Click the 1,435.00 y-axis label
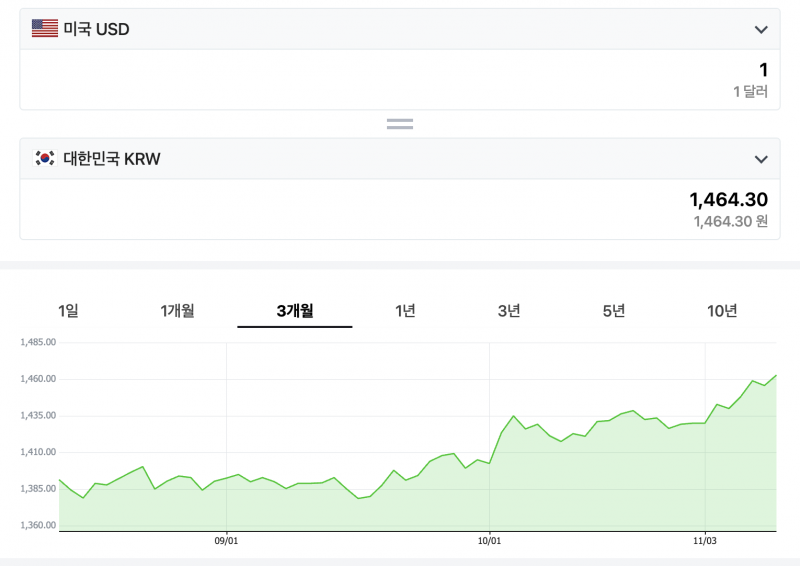Image resolution: width=800 pixels, height=566 pixels. pos(38,415)
